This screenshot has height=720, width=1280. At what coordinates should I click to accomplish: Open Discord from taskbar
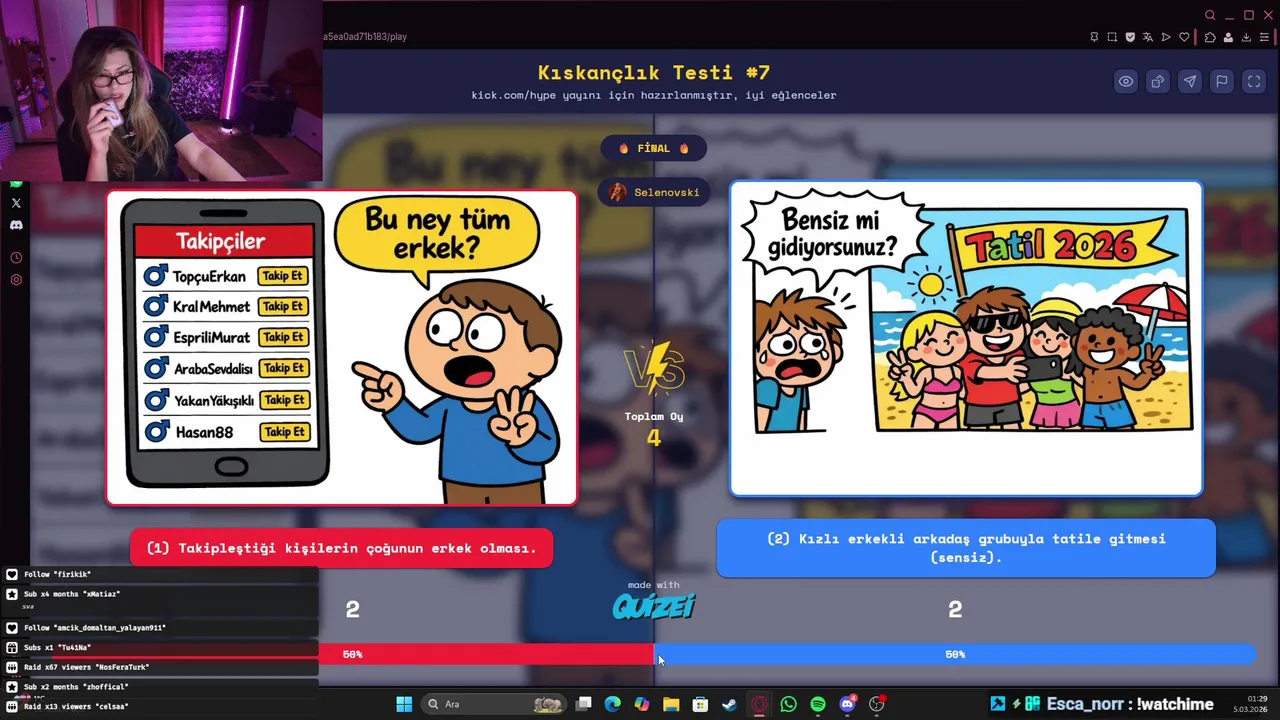(x=848, y=704)
